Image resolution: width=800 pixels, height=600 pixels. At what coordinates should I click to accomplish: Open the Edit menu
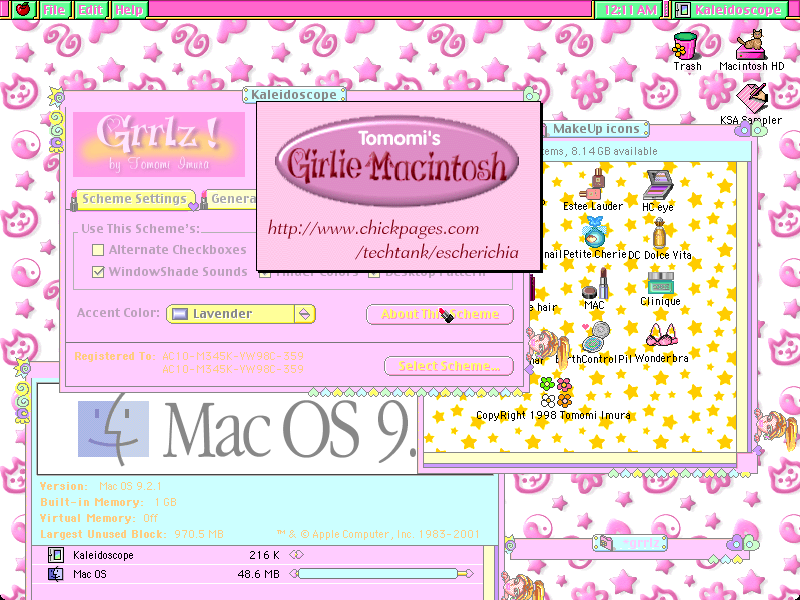click(90, 10)
